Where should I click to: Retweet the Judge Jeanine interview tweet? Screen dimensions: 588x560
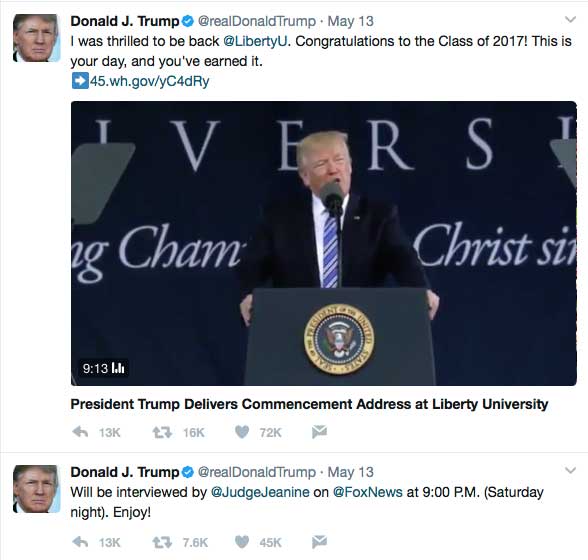(x=162, y=542)
